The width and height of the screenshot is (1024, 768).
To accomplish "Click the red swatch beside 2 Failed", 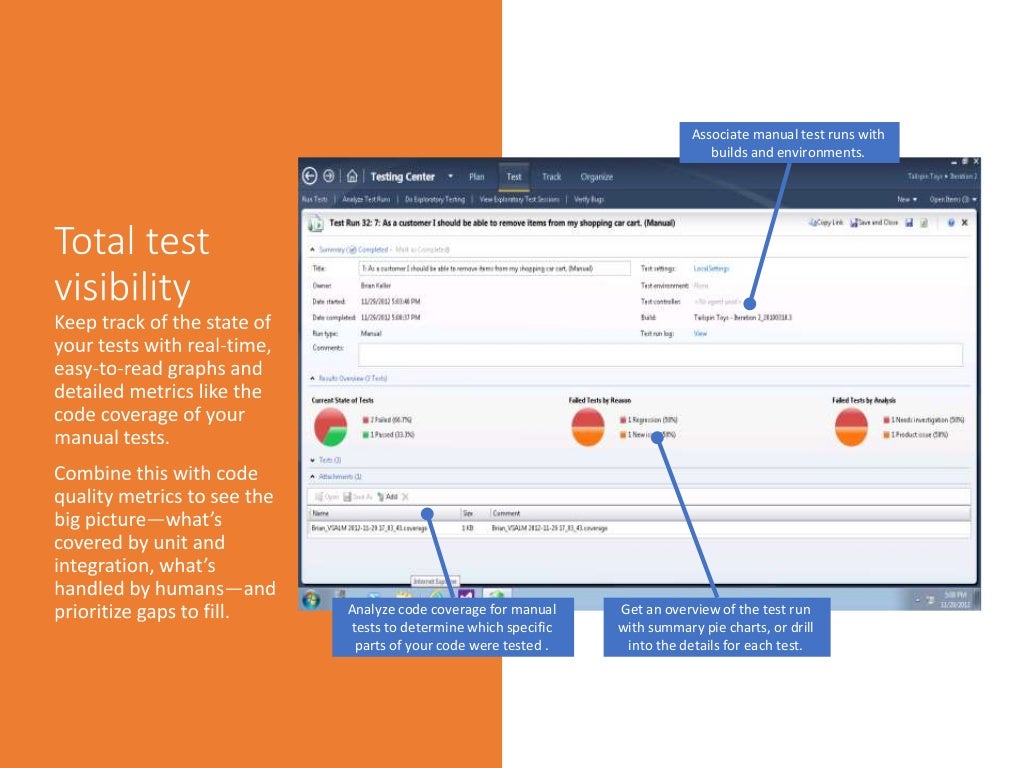I will tap(366, 420).
